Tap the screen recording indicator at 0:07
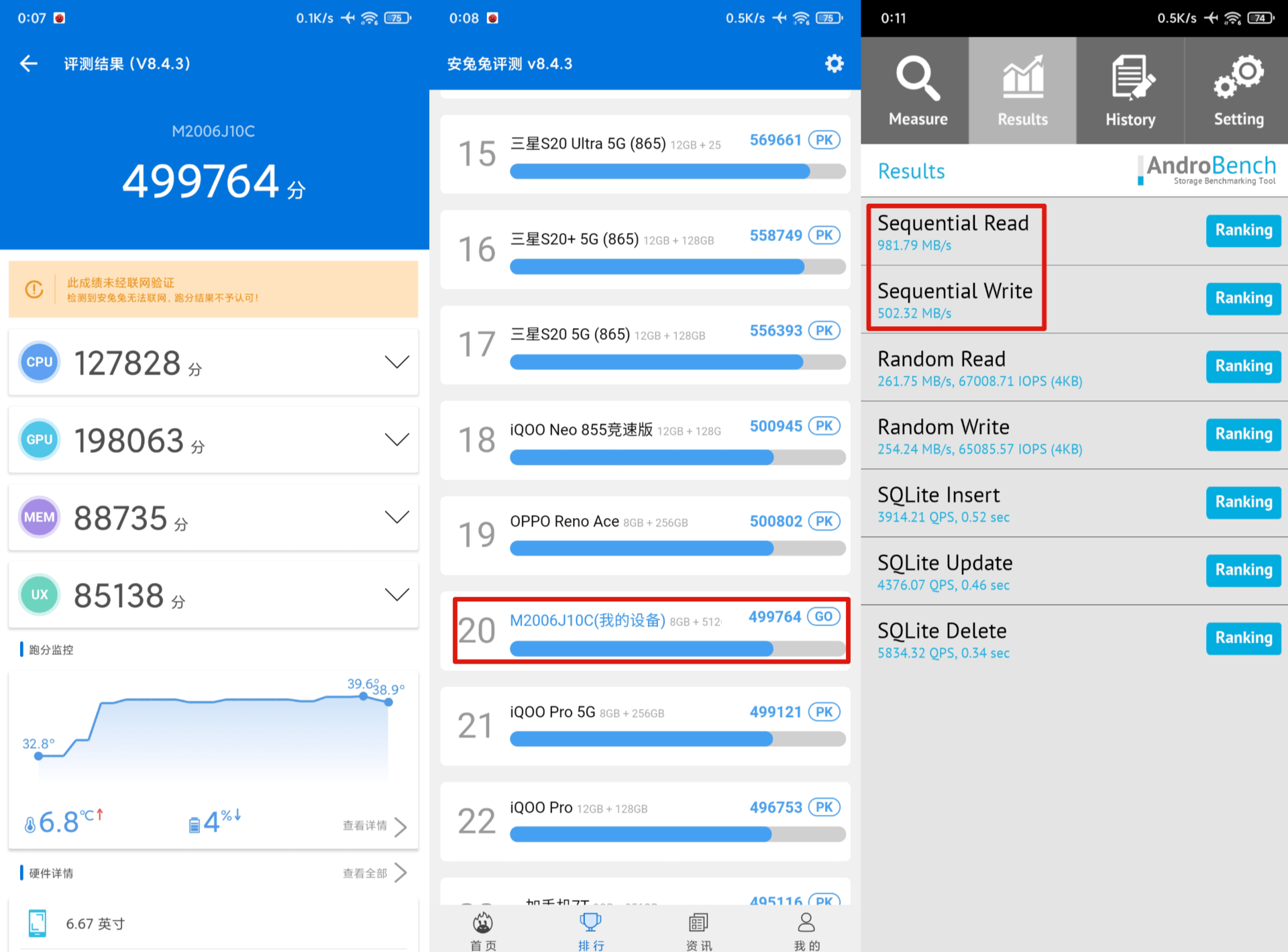This screenshot has width=1288, height=952. (x=59, y=18)
